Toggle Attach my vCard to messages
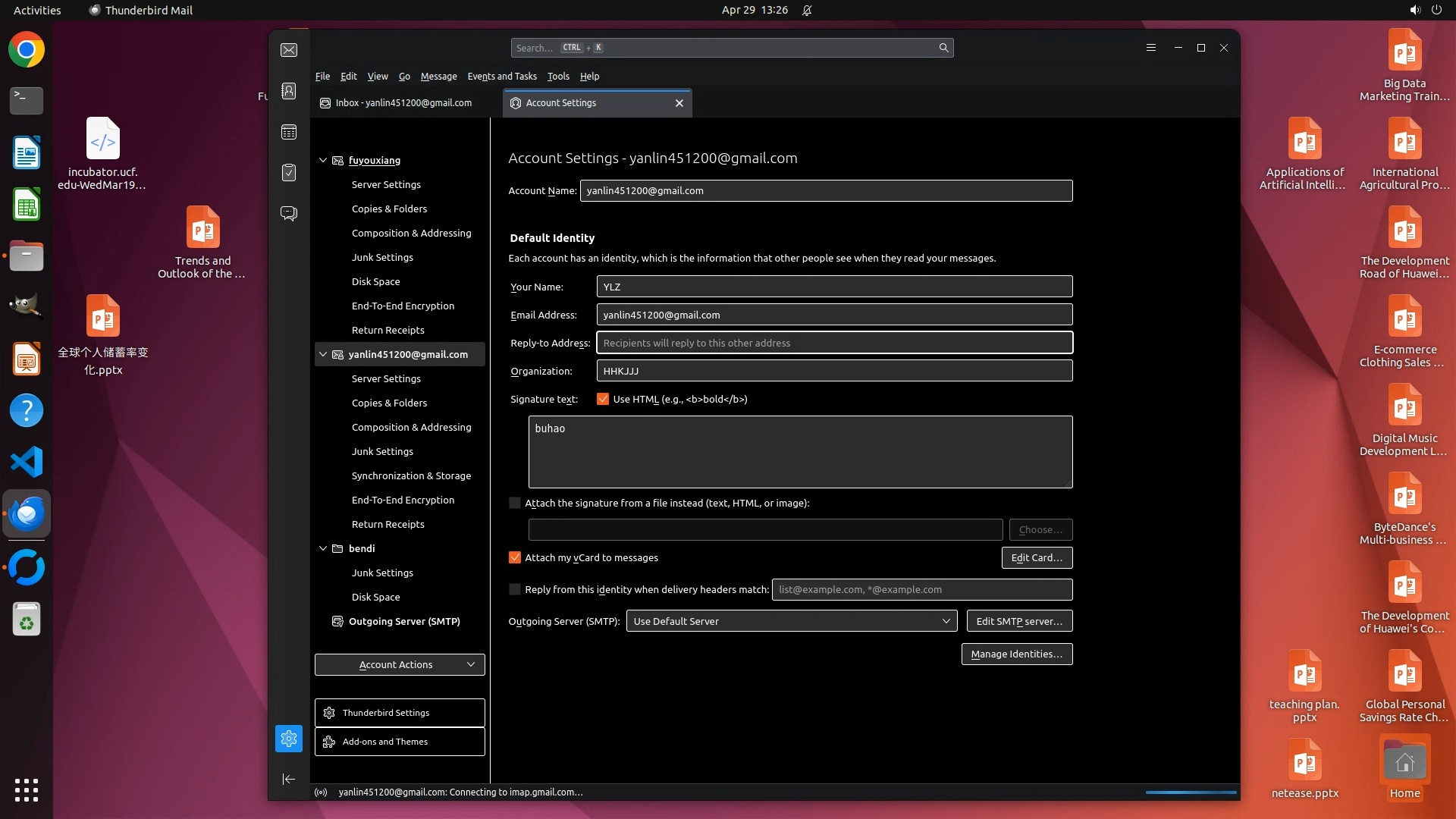1456x819 pixels. (x=515, y=557)
